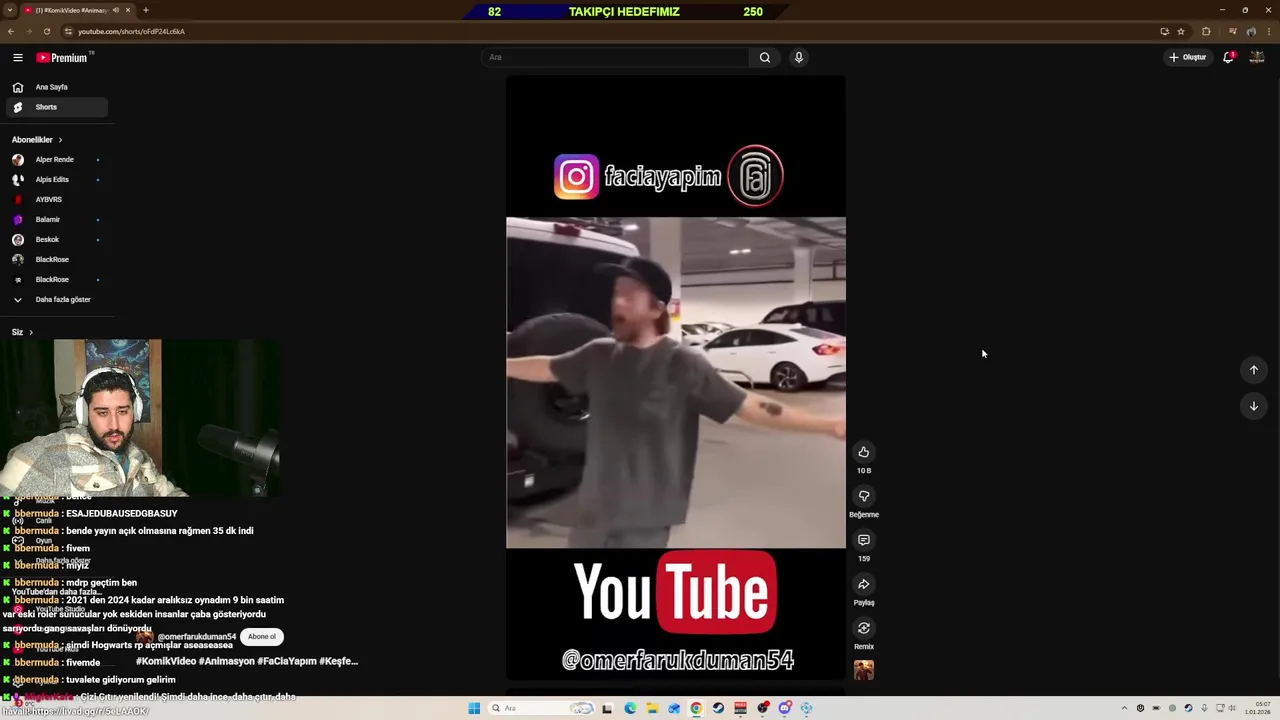The image size is (1280, 720).
Task: Expand Abonelikler section chevron
Action: tap(60, 140)
